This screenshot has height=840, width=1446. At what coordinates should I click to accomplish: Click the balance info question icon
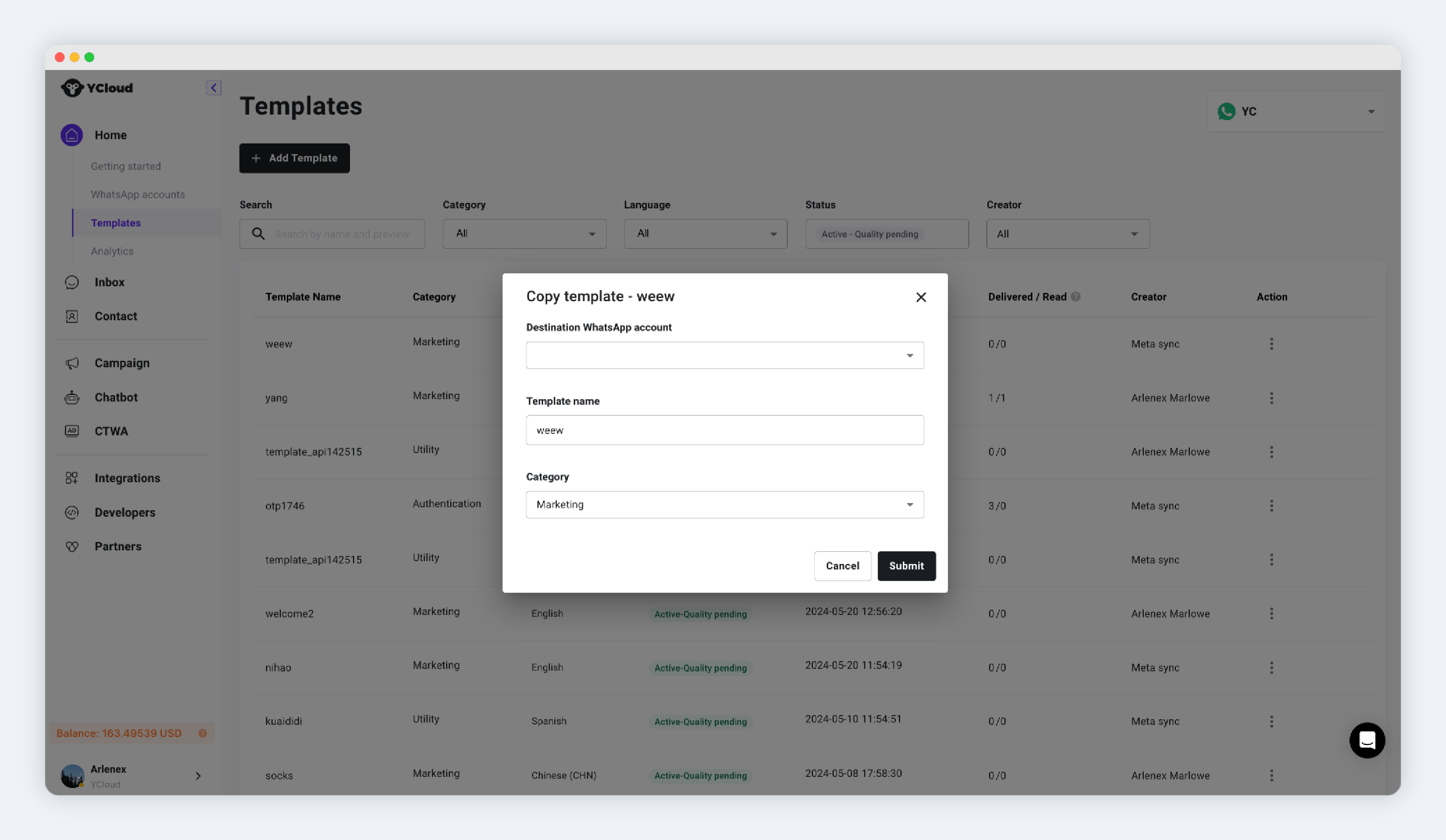click(202, 733)
